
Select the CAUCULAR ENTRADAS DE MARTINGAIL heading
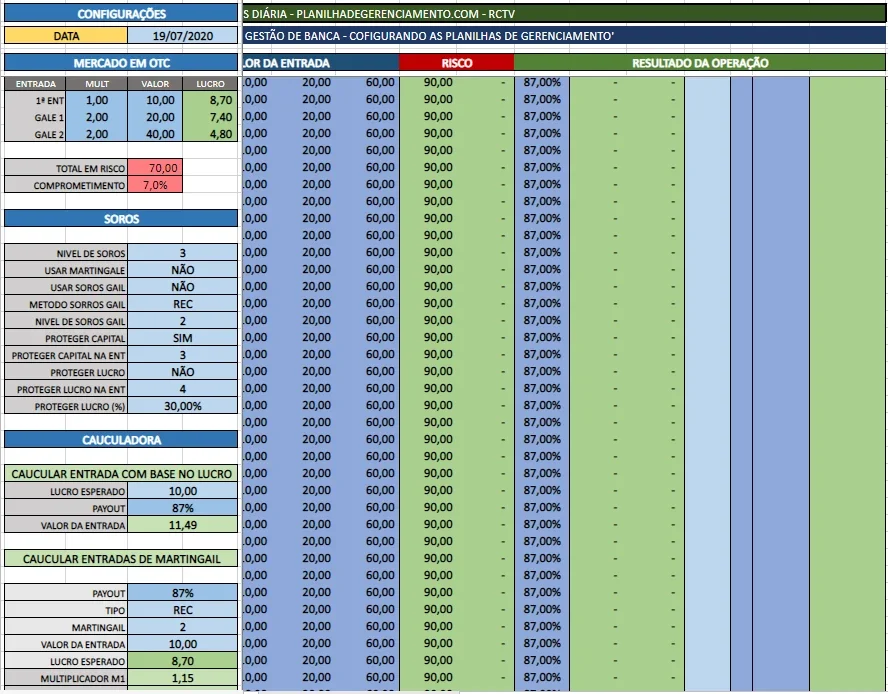[121, 559]
